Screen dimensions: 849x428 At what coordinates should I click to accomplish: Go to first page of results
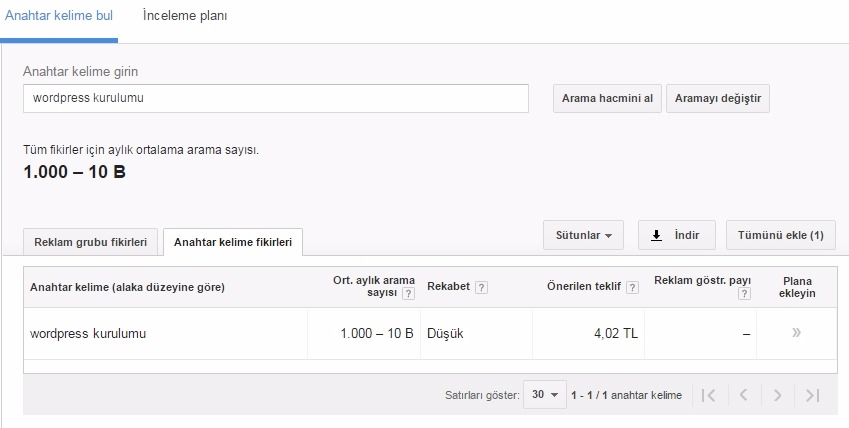(708, 395)
